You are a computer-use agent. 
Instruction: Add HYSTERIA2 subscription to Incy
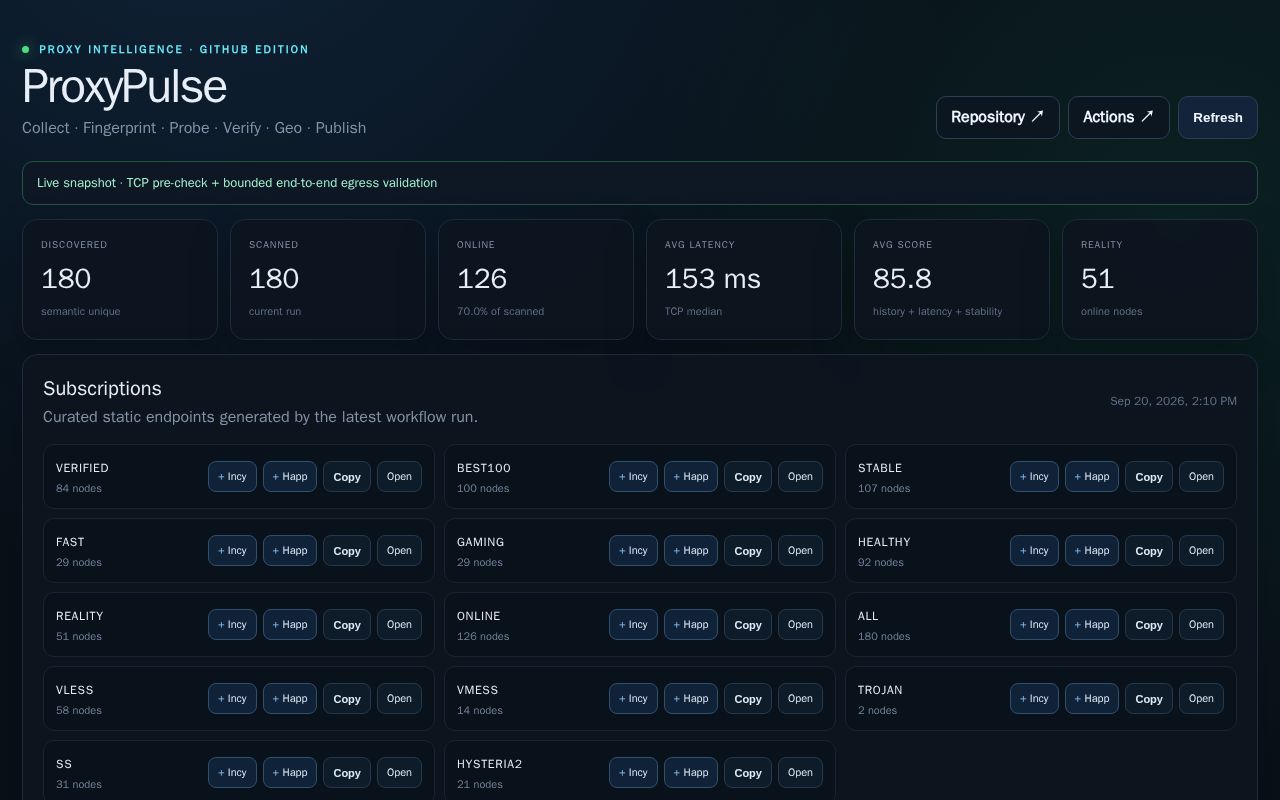(633, 773)
